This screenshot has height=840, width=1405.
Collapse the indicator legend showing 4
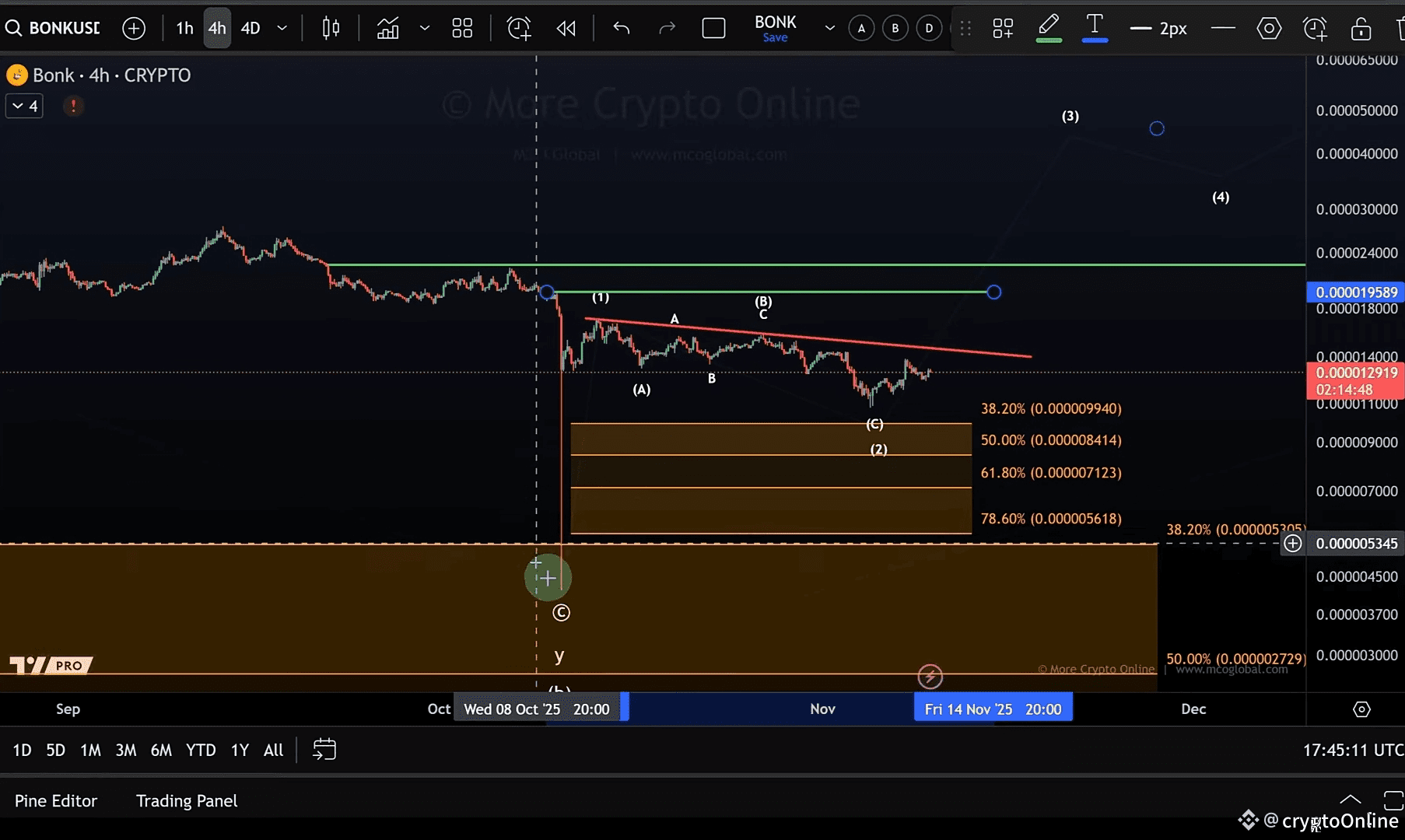[x=24, y=106]
